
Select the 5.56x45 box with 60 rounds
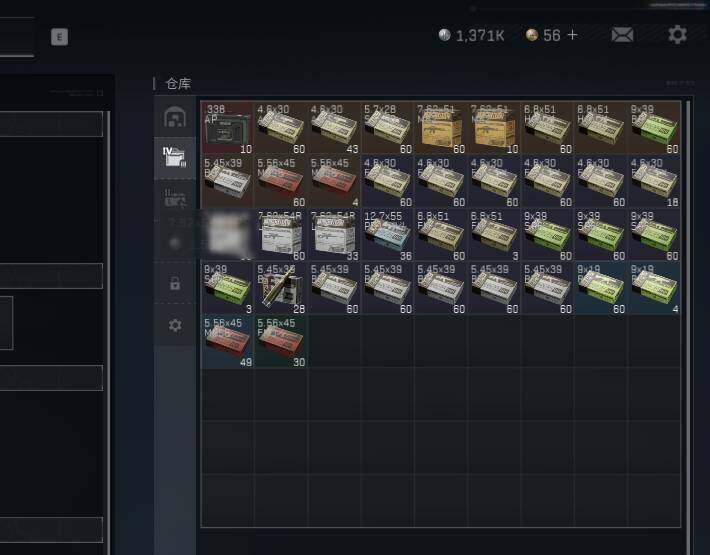pyautogui.click(x=281, y=182)
